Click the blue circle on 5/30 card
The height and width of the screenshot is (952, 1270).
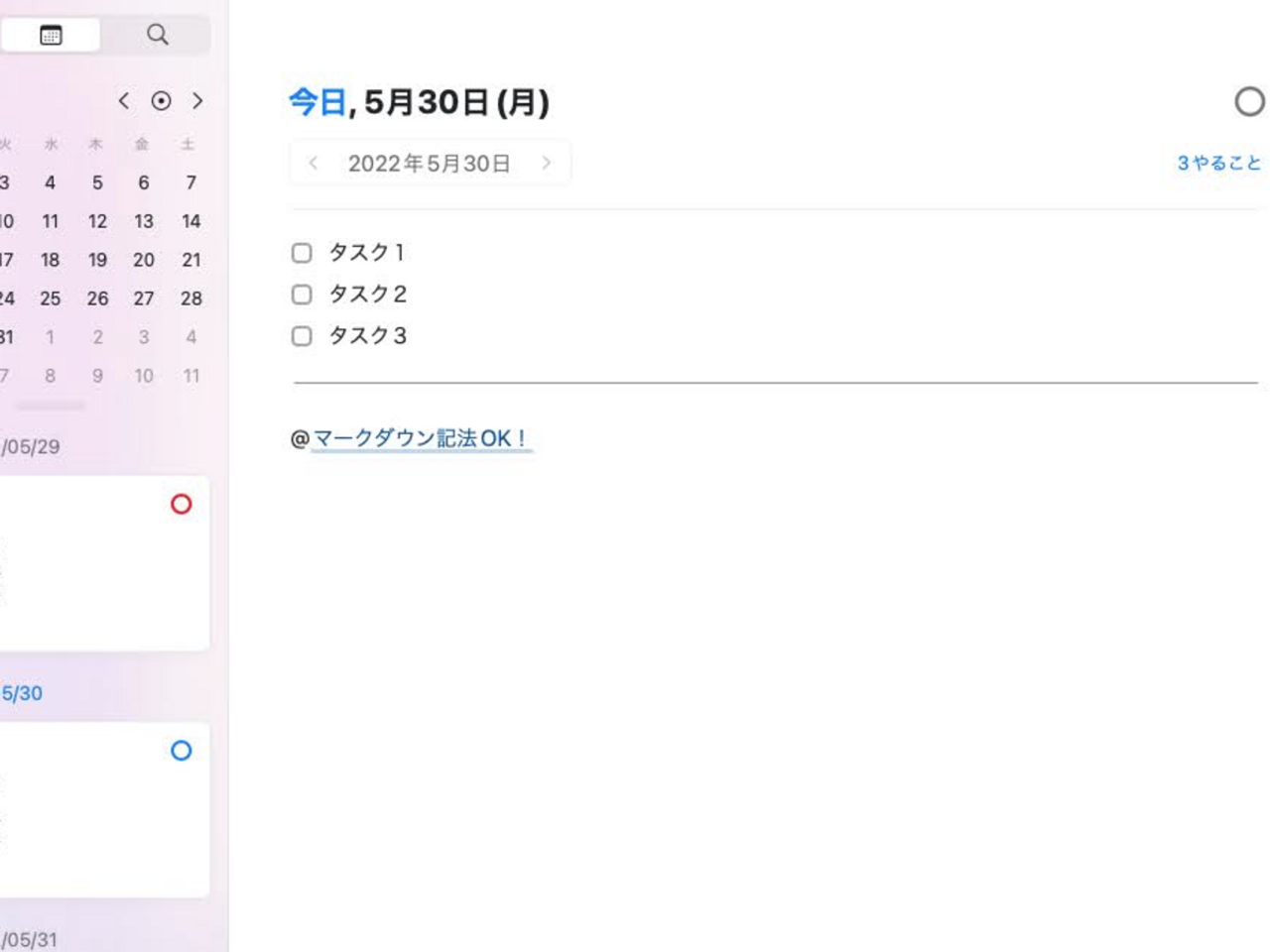(x=181, y=751)
